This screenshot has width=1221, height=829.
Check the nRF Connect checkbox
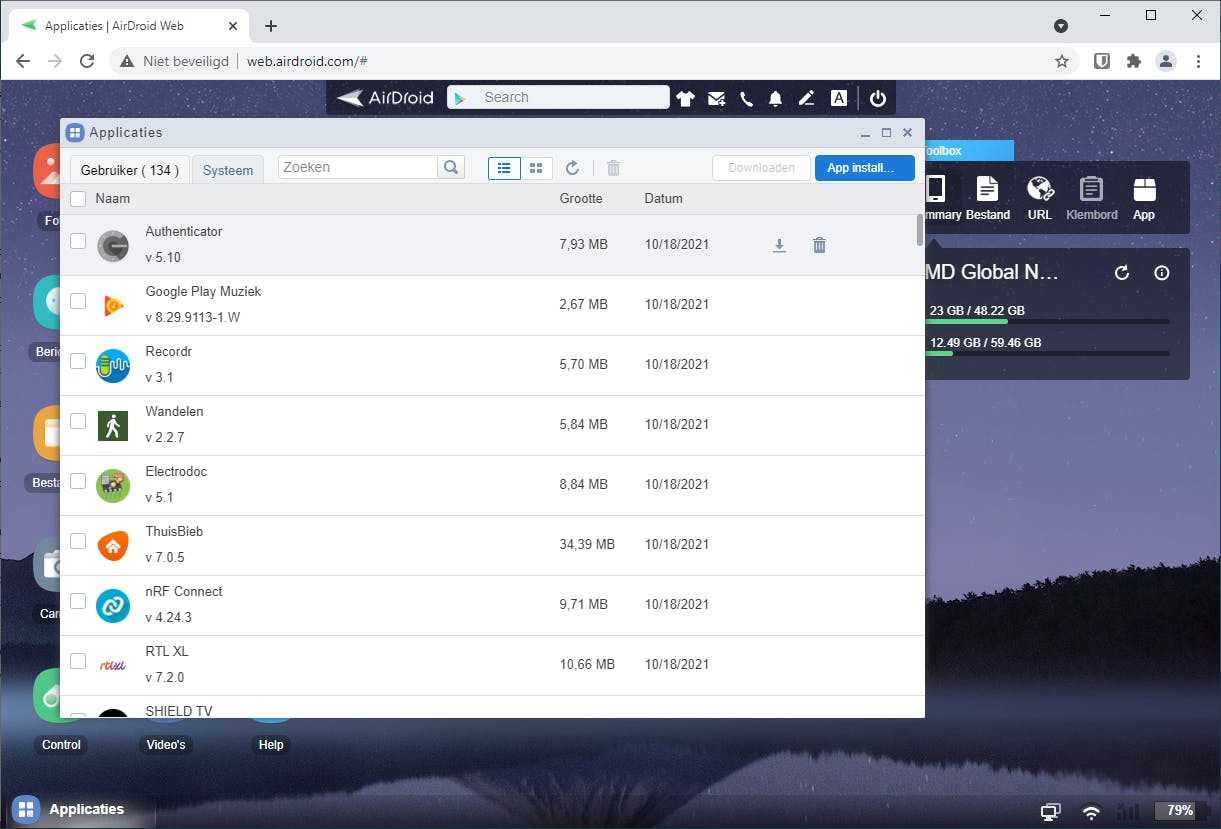point(78,601)
